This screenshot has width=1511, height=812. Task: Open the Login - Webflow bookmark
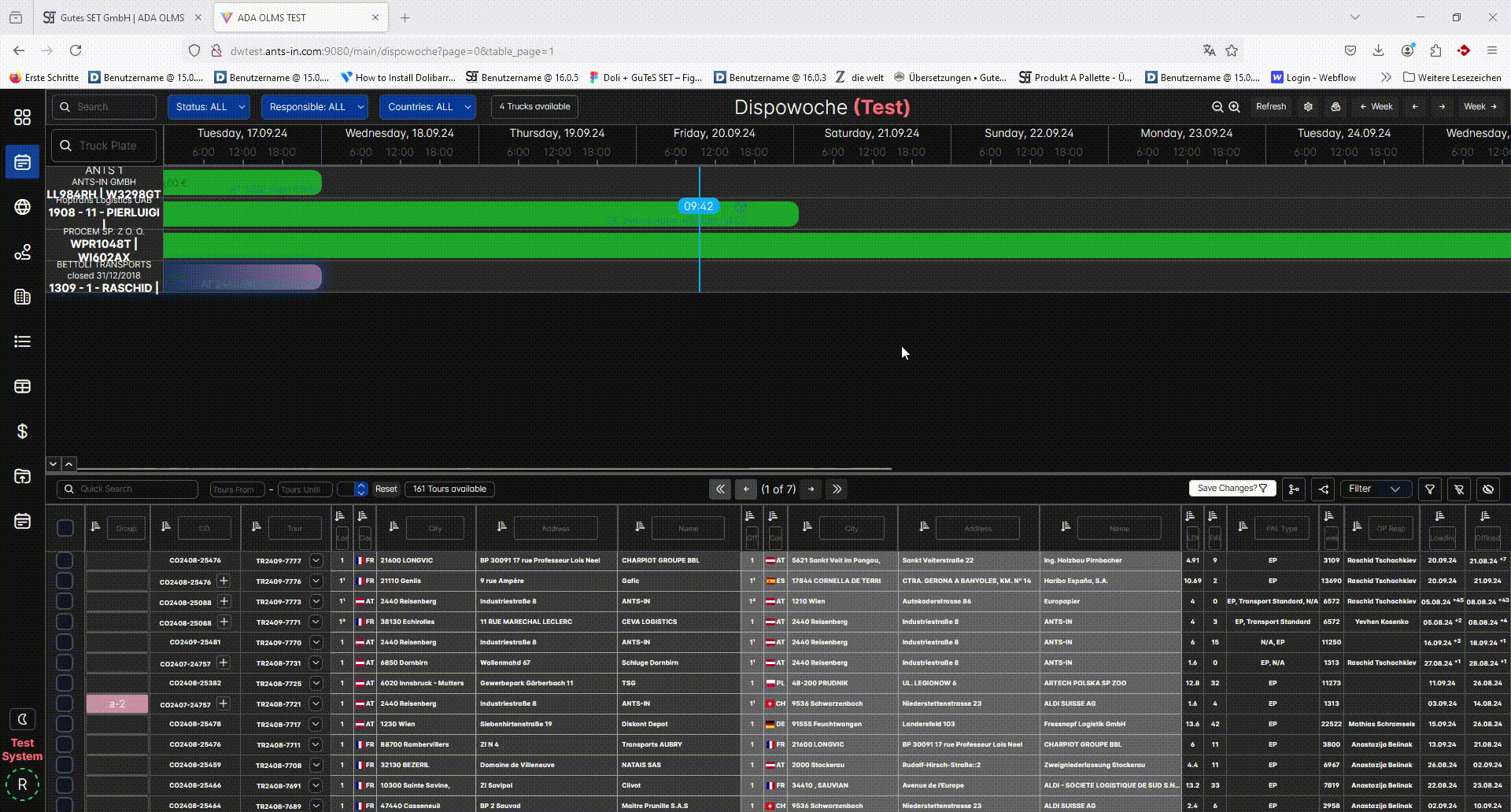(1313, 77)
